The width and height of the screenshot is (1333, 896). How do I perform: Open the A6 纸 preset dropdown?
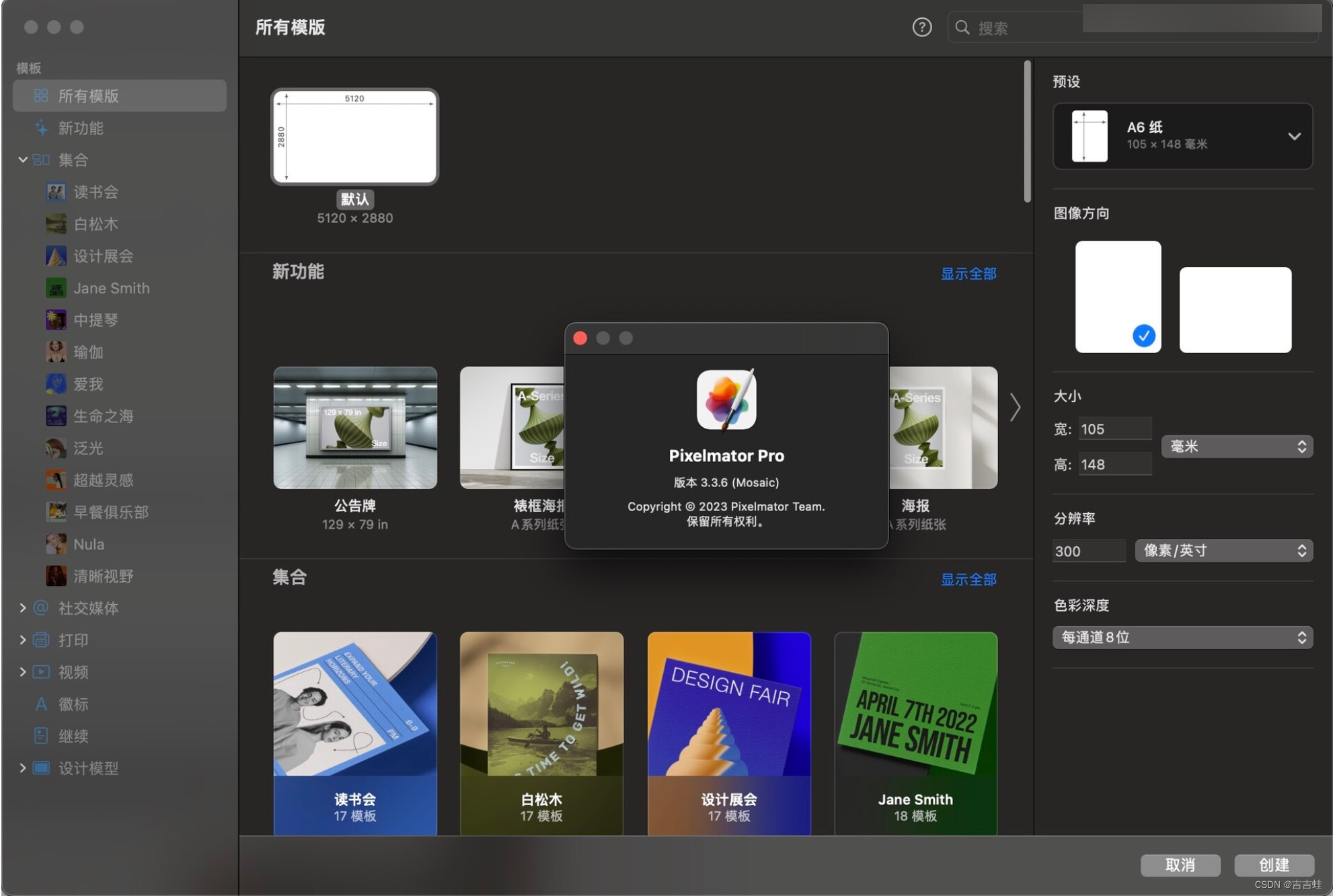(1182, 136)
